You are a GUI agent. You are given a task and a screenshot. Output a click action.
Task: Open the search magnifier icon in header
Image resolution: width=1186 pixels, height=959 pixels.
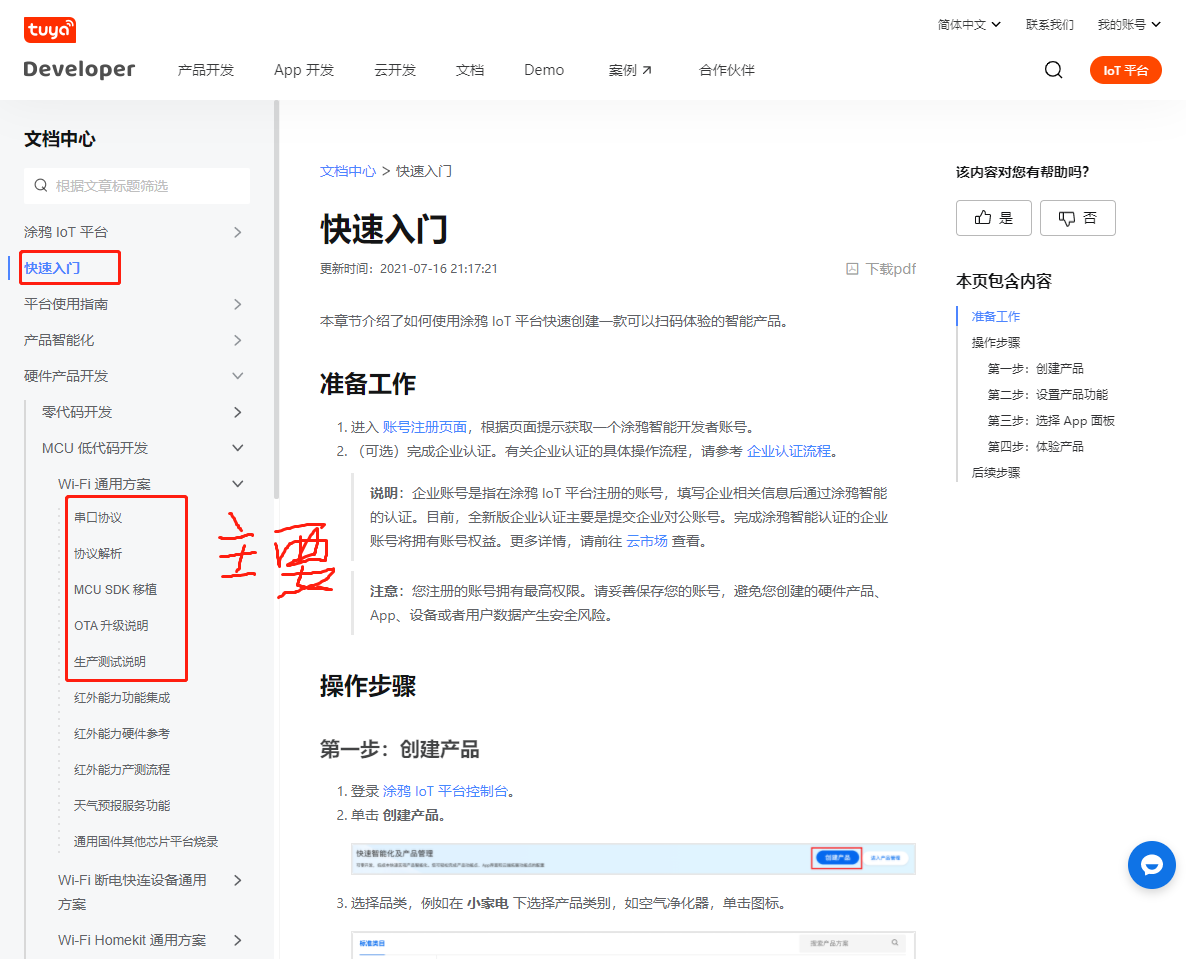click(x=1053, y=70)
